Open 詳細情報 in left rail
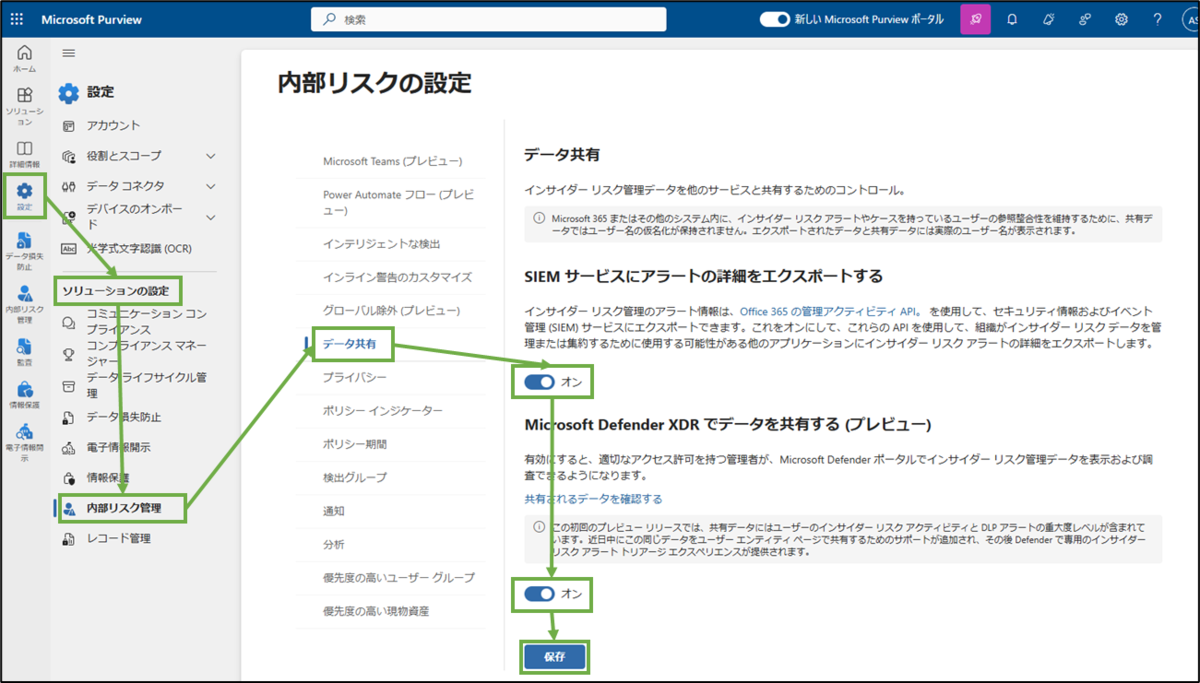The width and height of the screenshot is (1200, 683). 25,155
